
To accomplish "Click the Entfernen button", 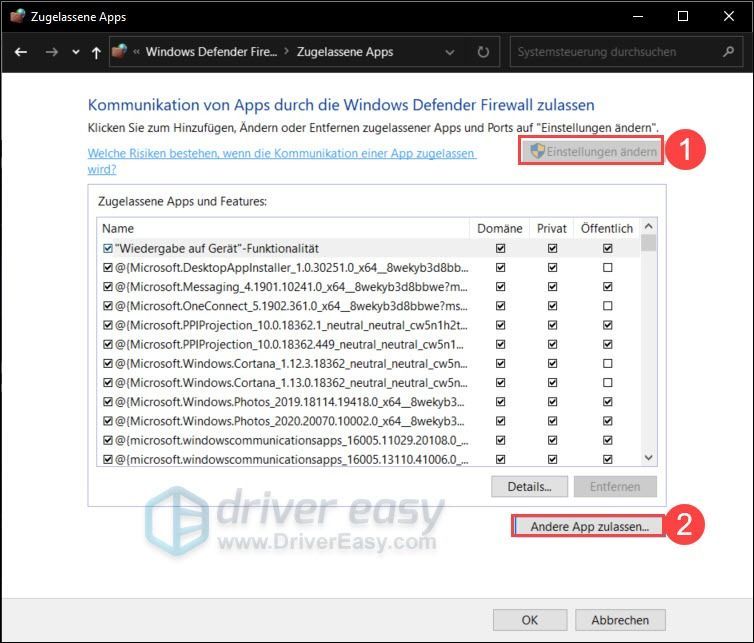I will 615,487.
